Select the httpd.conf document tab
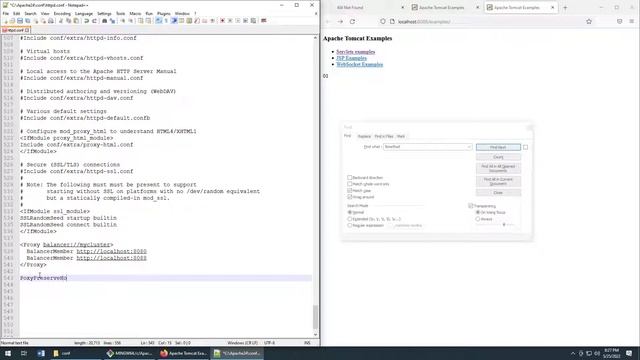 point(15,30)
